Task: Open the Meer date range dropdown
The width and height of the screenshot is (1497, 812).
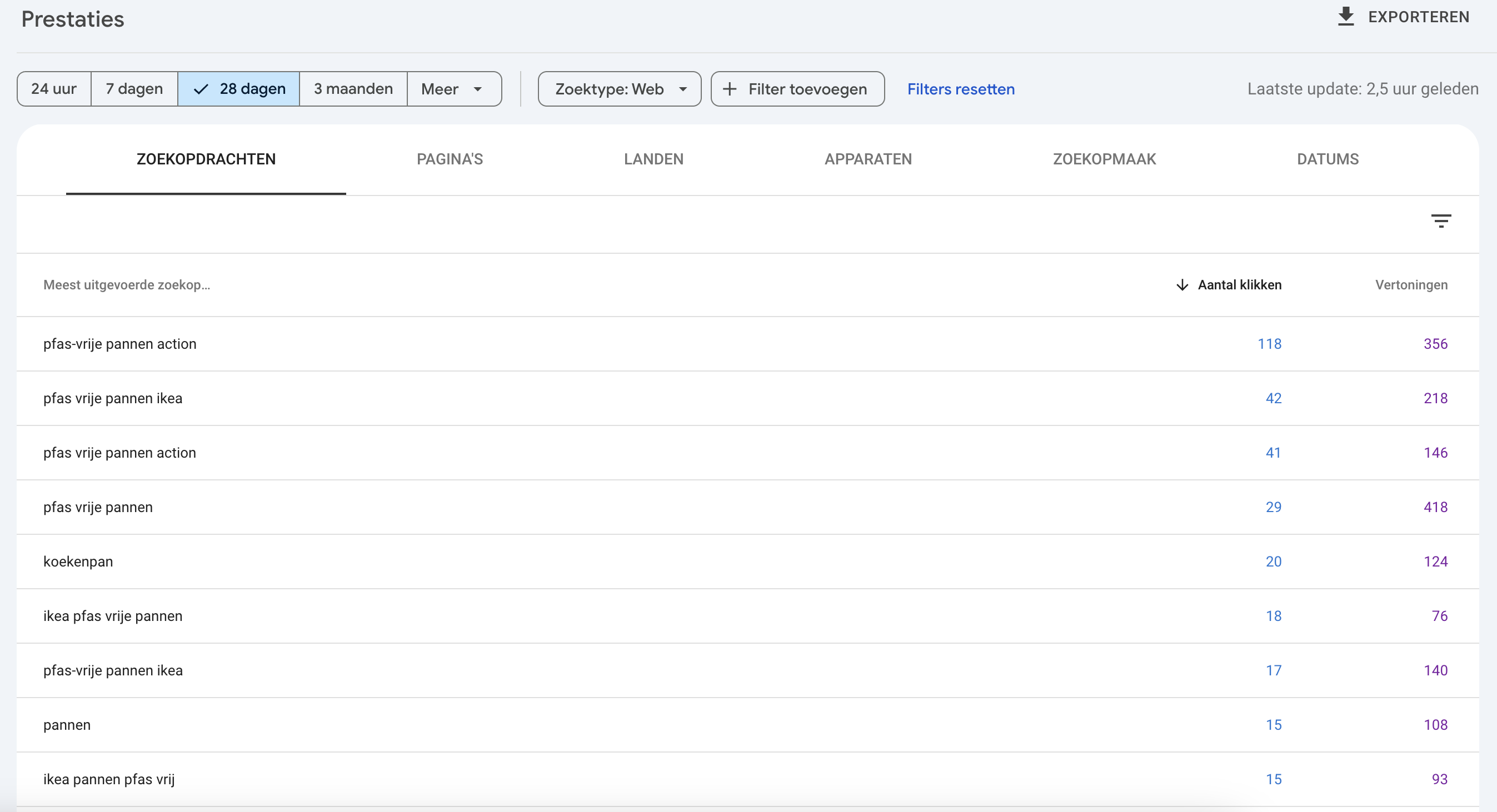Action: pos(454,89)
